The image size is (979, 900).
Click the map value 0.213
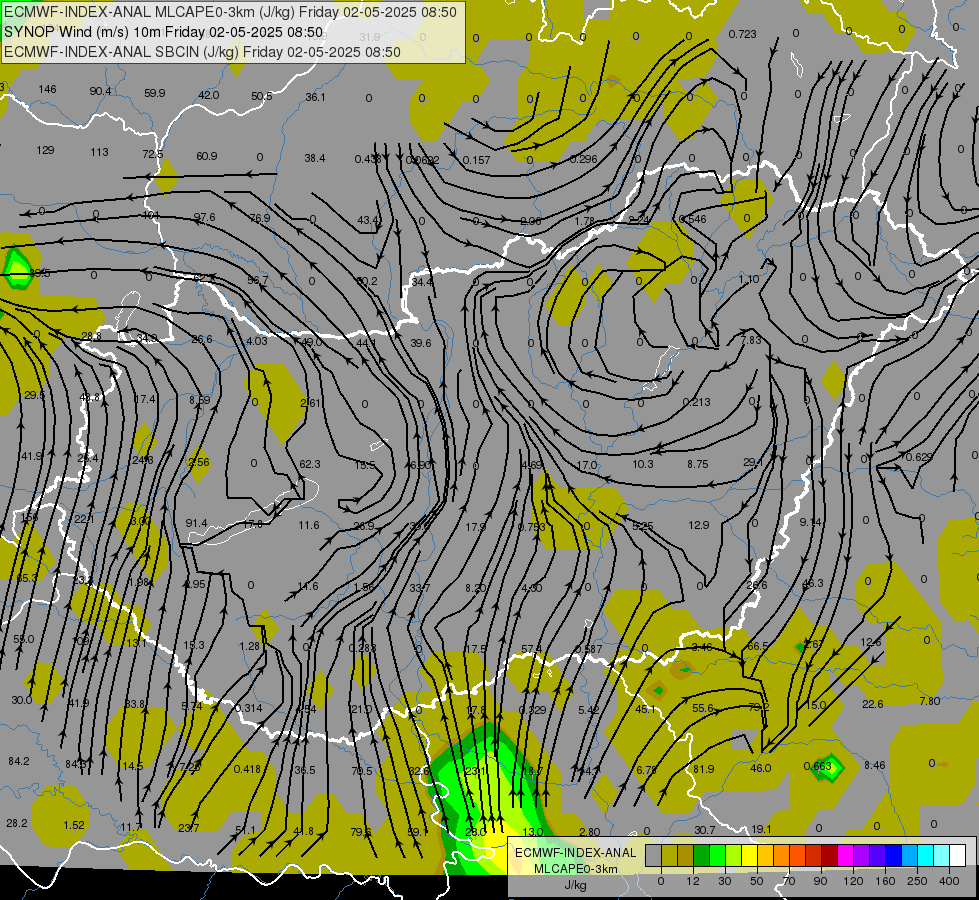point(697,402)
